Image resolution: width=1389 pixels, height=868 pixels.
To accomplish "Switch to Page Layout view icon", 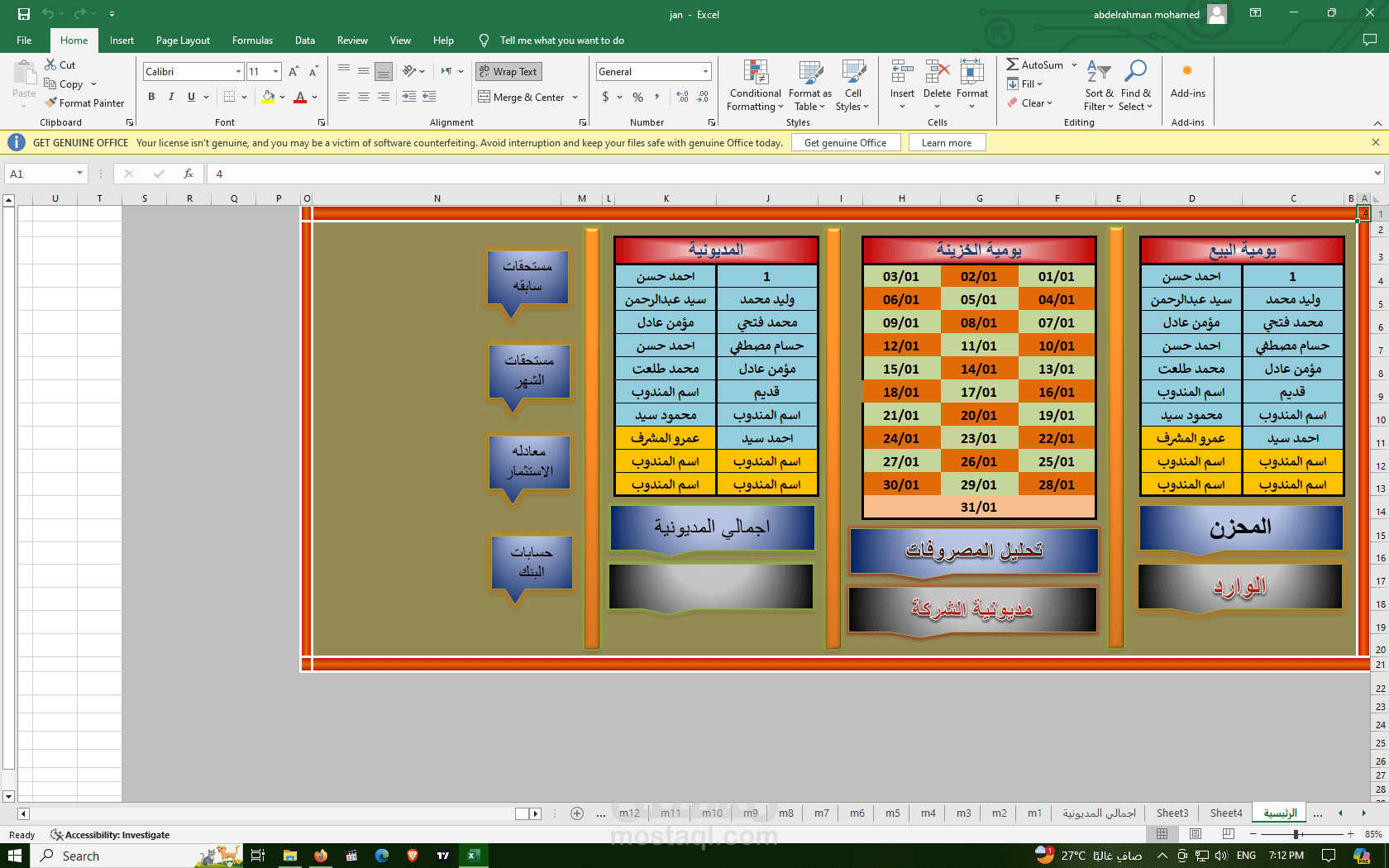I will coord(1196,834).
